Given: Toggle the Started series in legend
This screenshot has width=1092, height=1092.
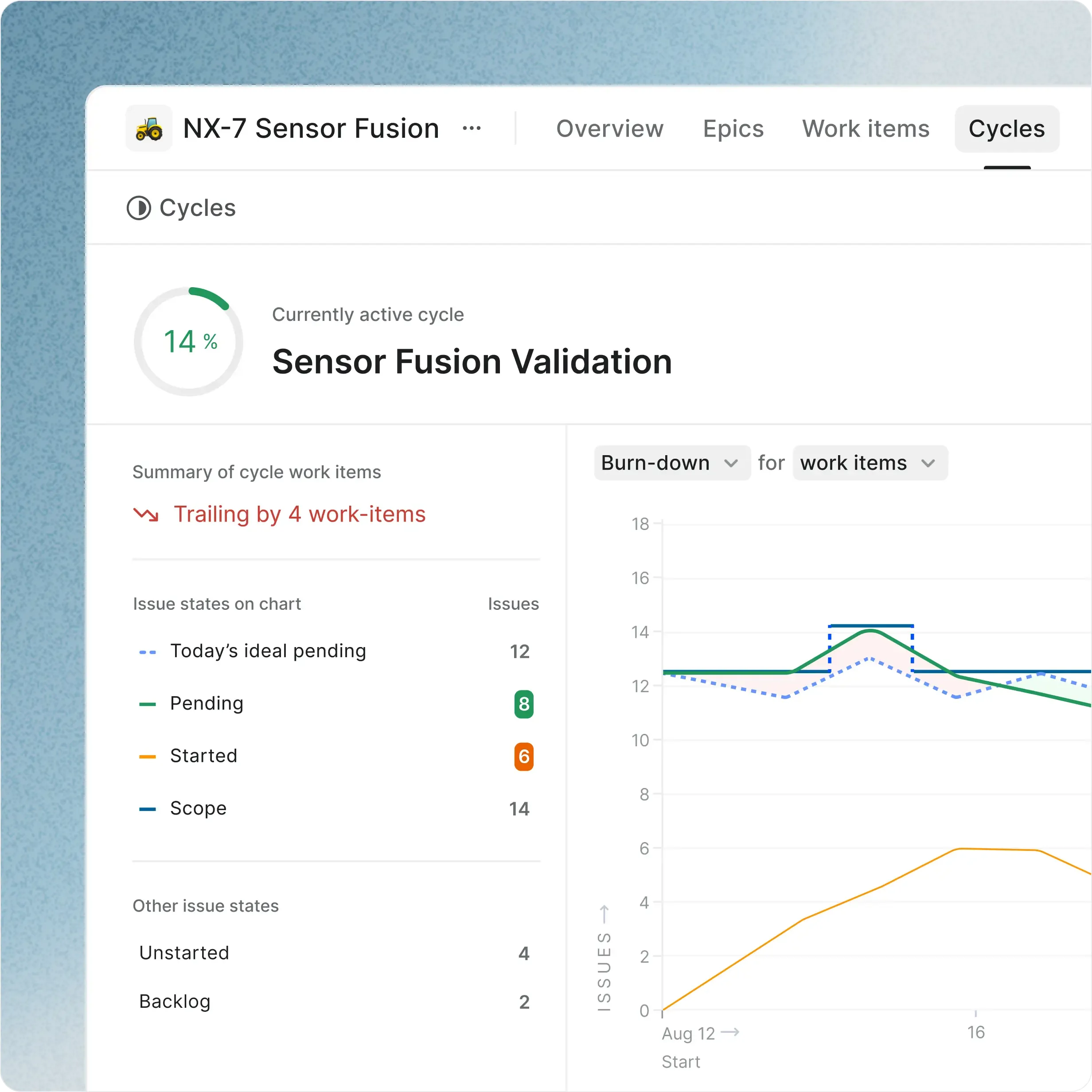Looking at the screenshot, I should click(203, 756).
